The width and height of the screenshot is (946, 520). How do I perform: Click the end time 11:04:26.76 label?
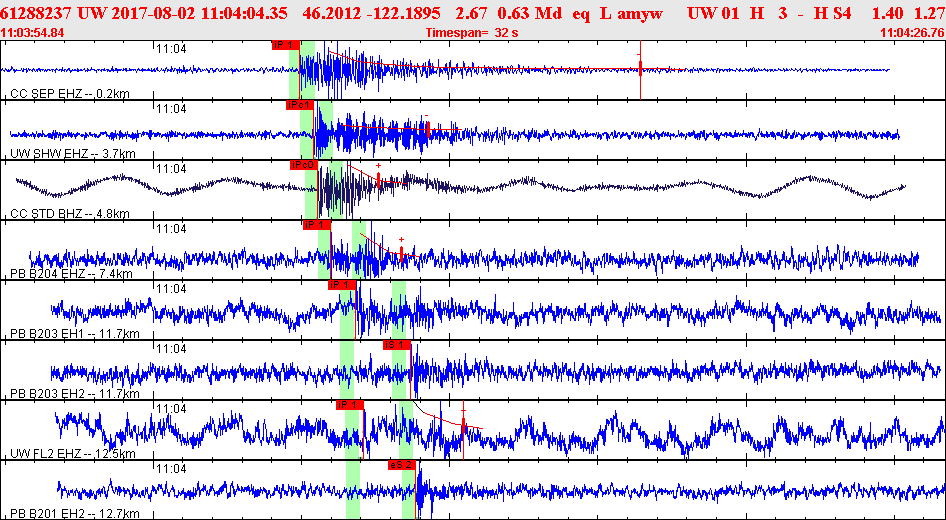click(x=911, y=33)
